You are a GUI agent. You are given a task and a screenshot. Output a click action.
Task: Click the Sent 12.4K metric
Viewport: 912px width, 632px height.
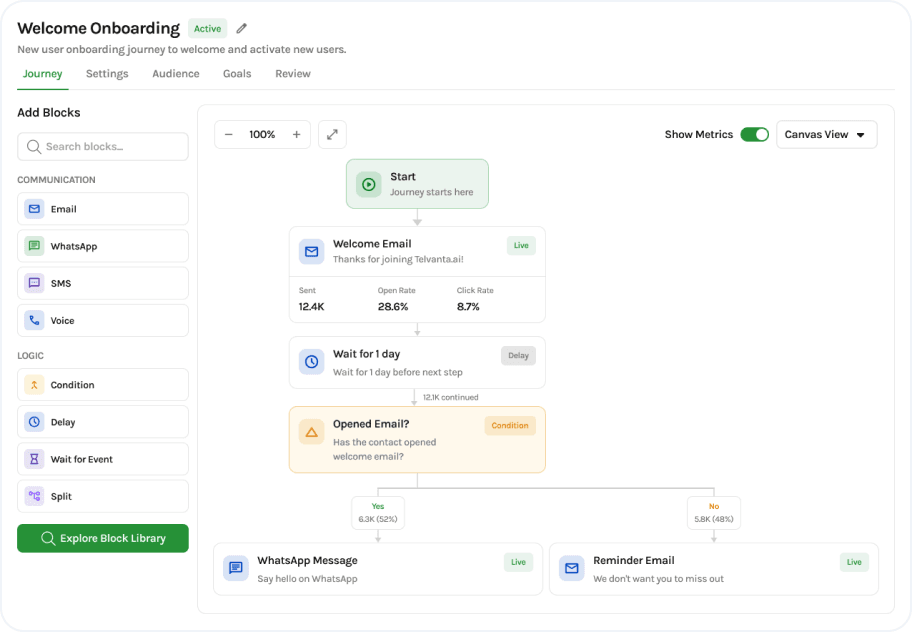pyautogui.click(x=312, y=299)
